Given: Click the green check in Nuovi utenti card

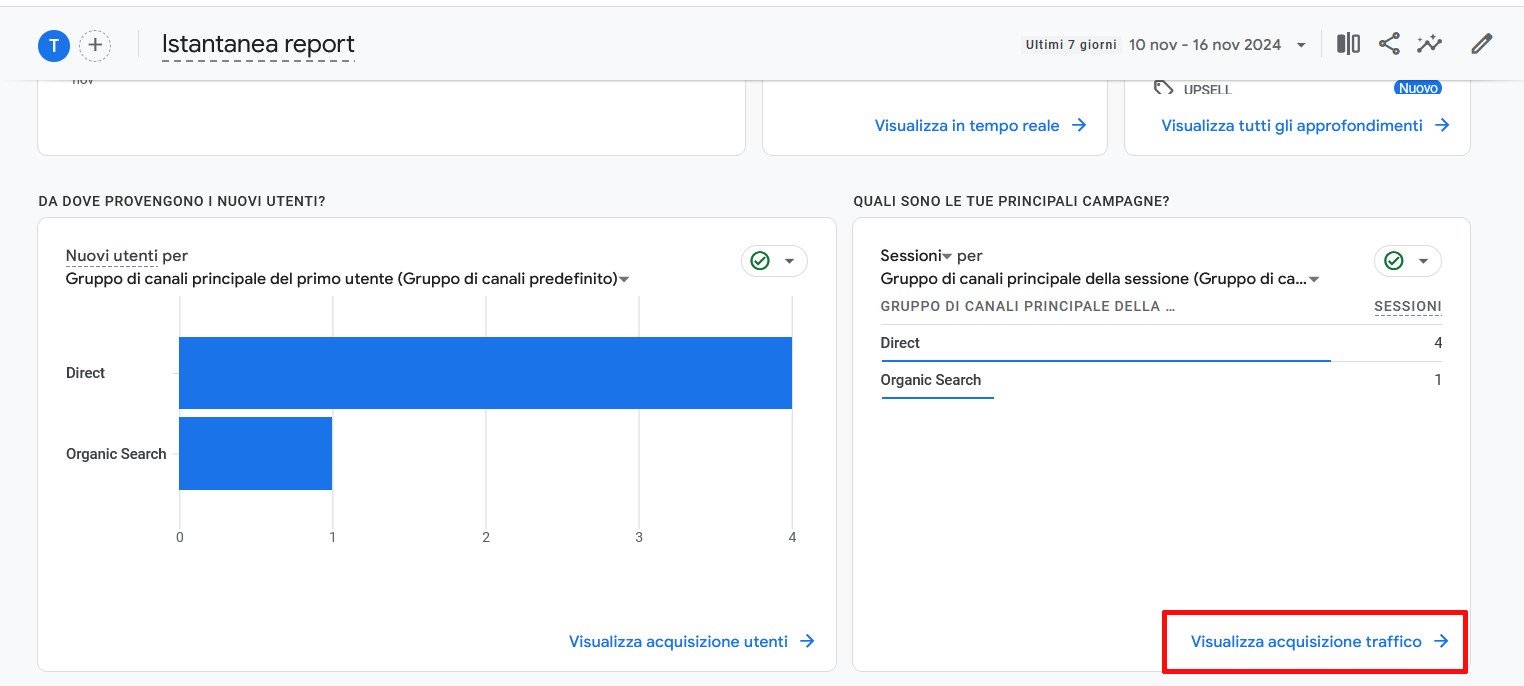Looking at the screenshot, I should [x=760, y=261].
